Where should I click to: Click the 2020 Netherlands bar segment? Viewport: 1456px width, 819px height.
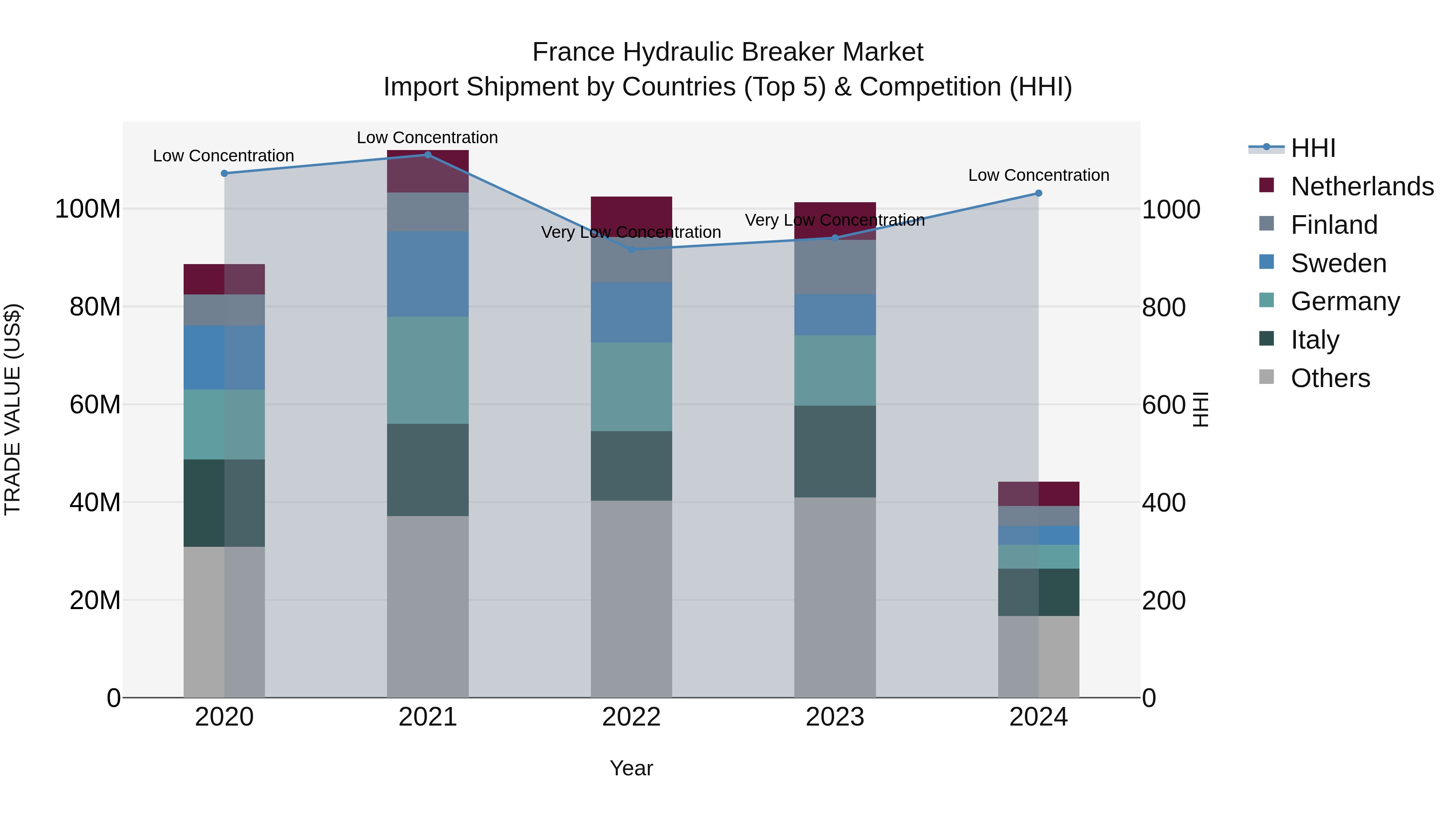point(224,279)
